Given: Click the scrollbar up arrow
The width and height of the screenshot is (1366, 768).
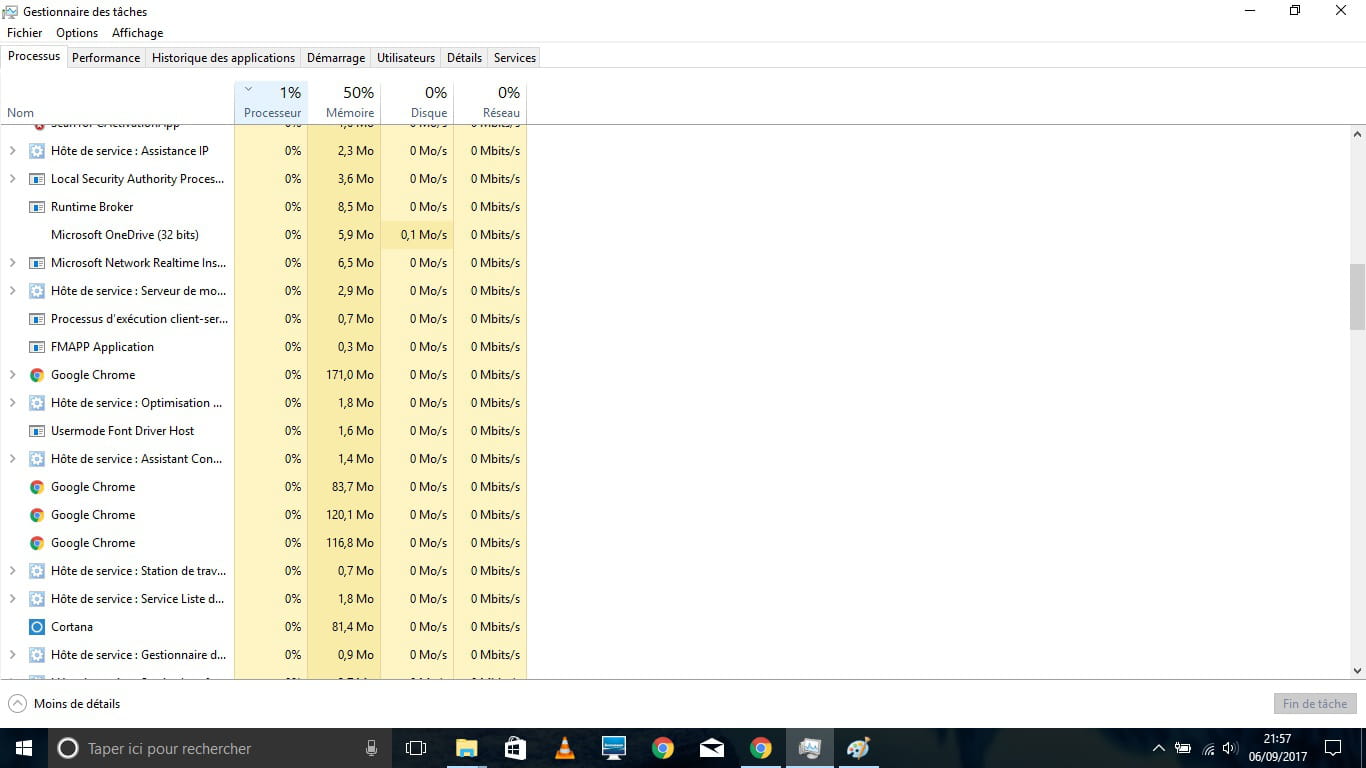Looking at the screenshot, I should [x=1357, y=133].
